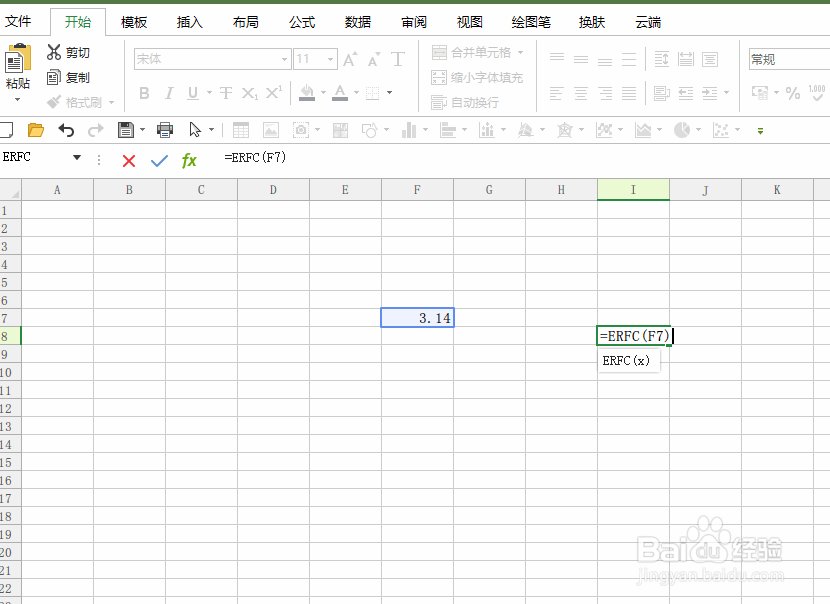Click the scatter chart icon
The image size is (830, 604).
[x=720, y=130]
